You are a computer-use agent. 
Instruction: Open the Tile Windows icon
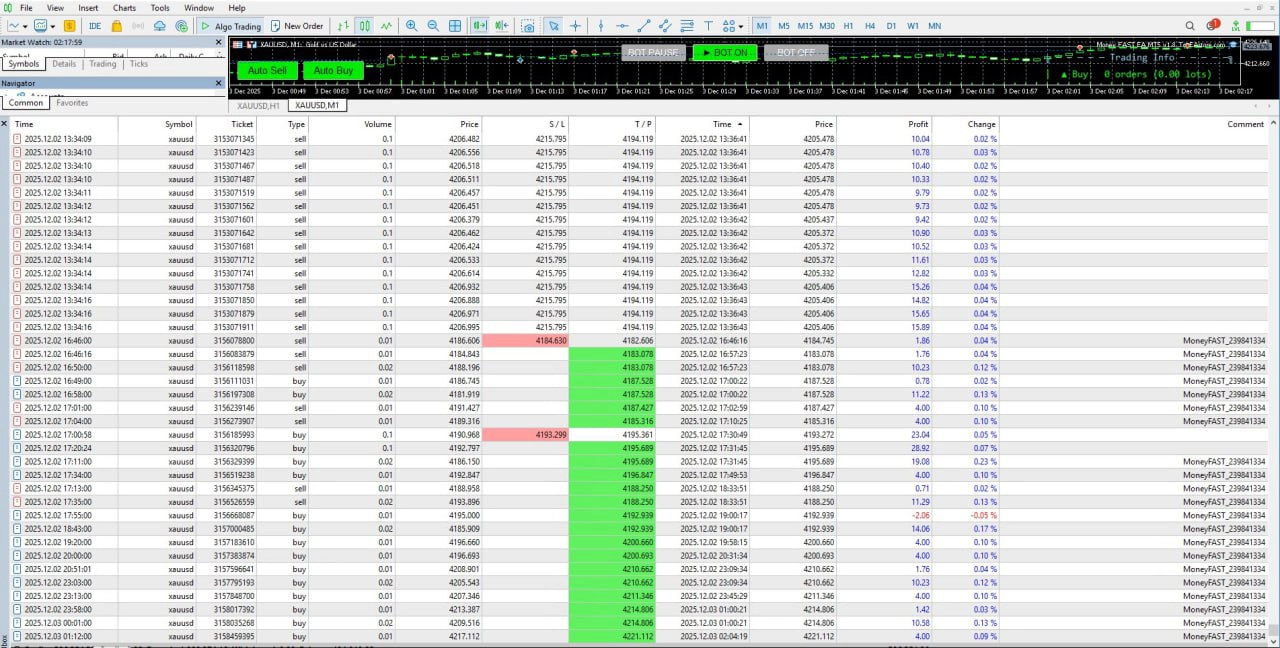[455, 26]
